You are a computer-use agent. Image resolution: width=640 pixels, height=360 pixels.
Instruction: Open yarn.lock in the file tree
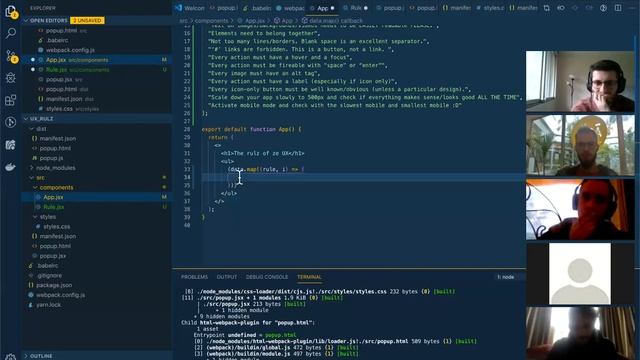click(49, 305)
